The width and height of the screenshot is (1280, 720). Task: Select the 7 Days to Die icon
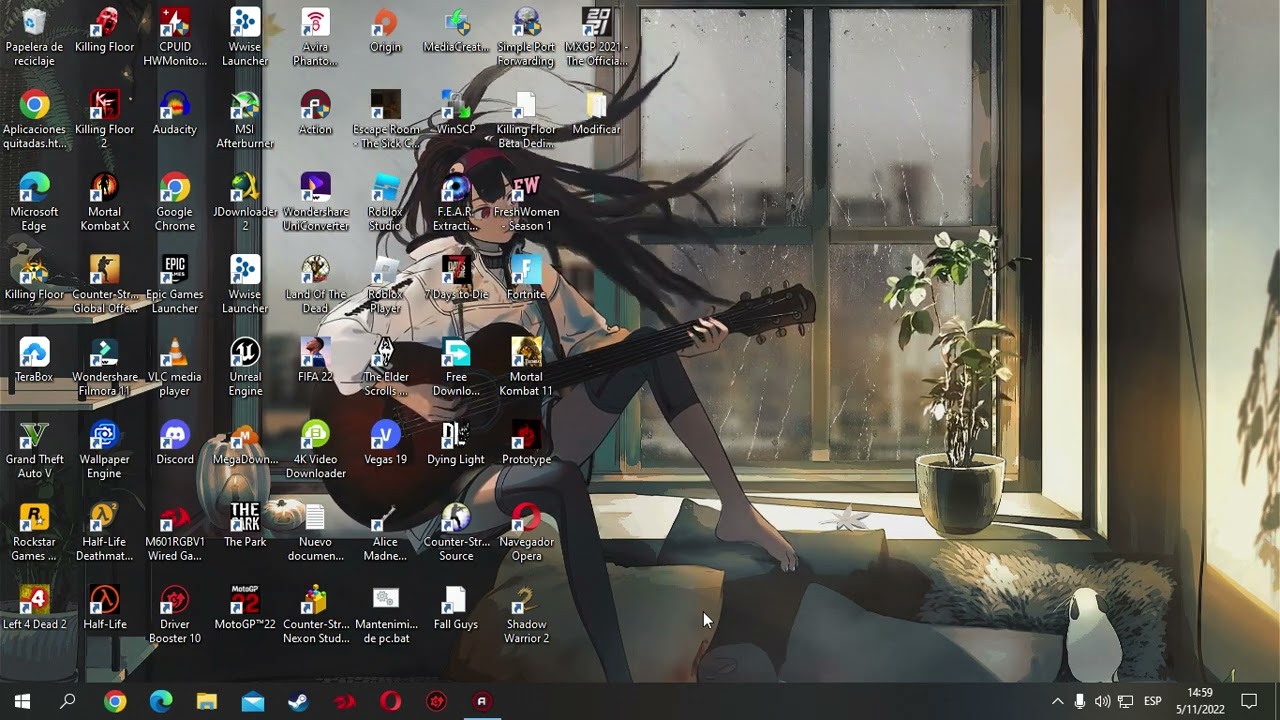coord(456,277)
